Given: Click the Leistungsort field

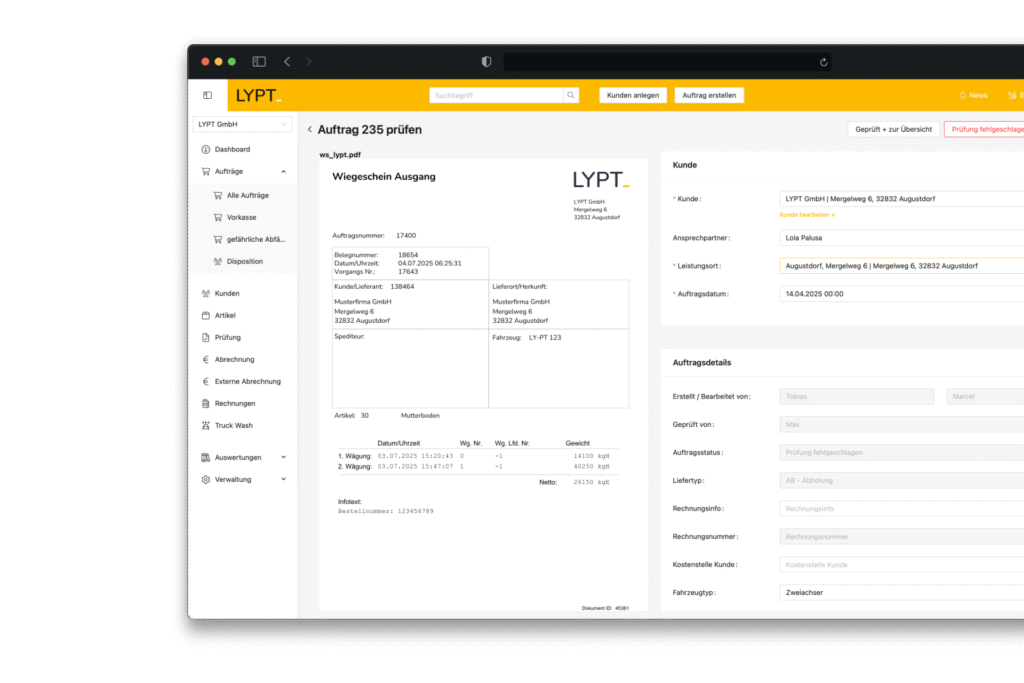Looking at the screenshot, I should point(902,266).
